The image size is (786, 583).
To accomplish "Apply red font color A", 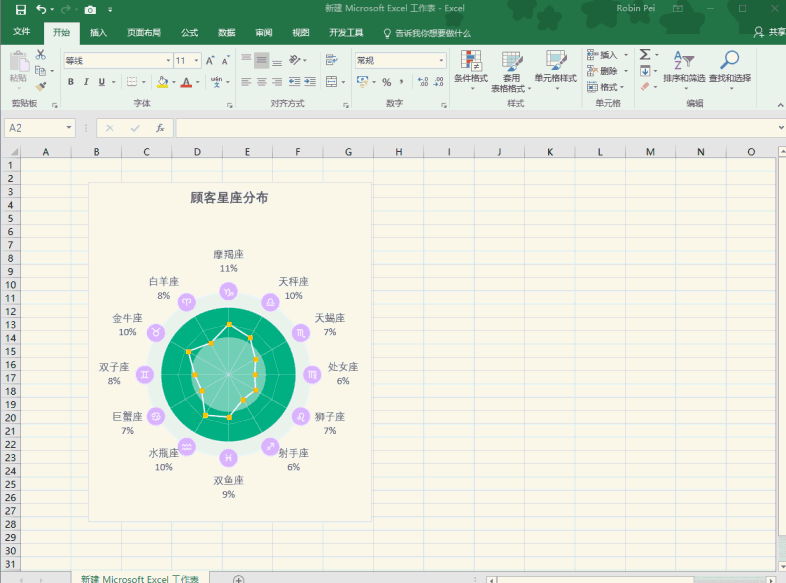I will pyautogui.click(x=186, y=82).
